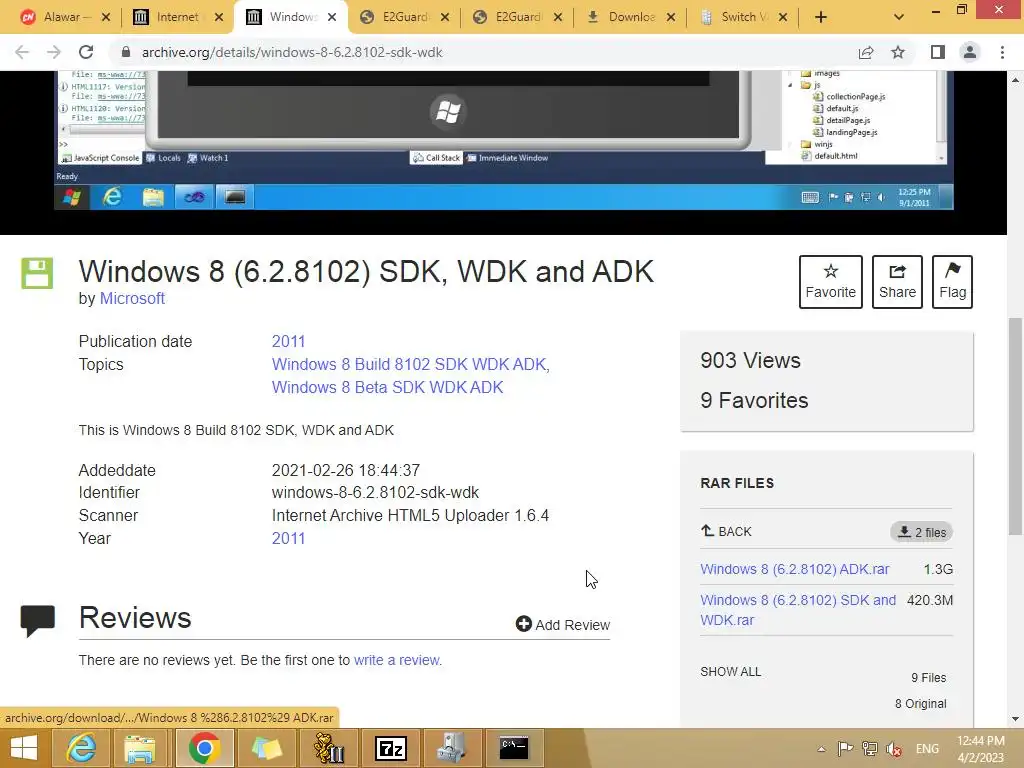This screenshot has height=768, width=1024.
Task: Select the identifier text windows-8-6.2.8102-sdk-wdk
Action: pyautogui.click(x=375, y=492)
